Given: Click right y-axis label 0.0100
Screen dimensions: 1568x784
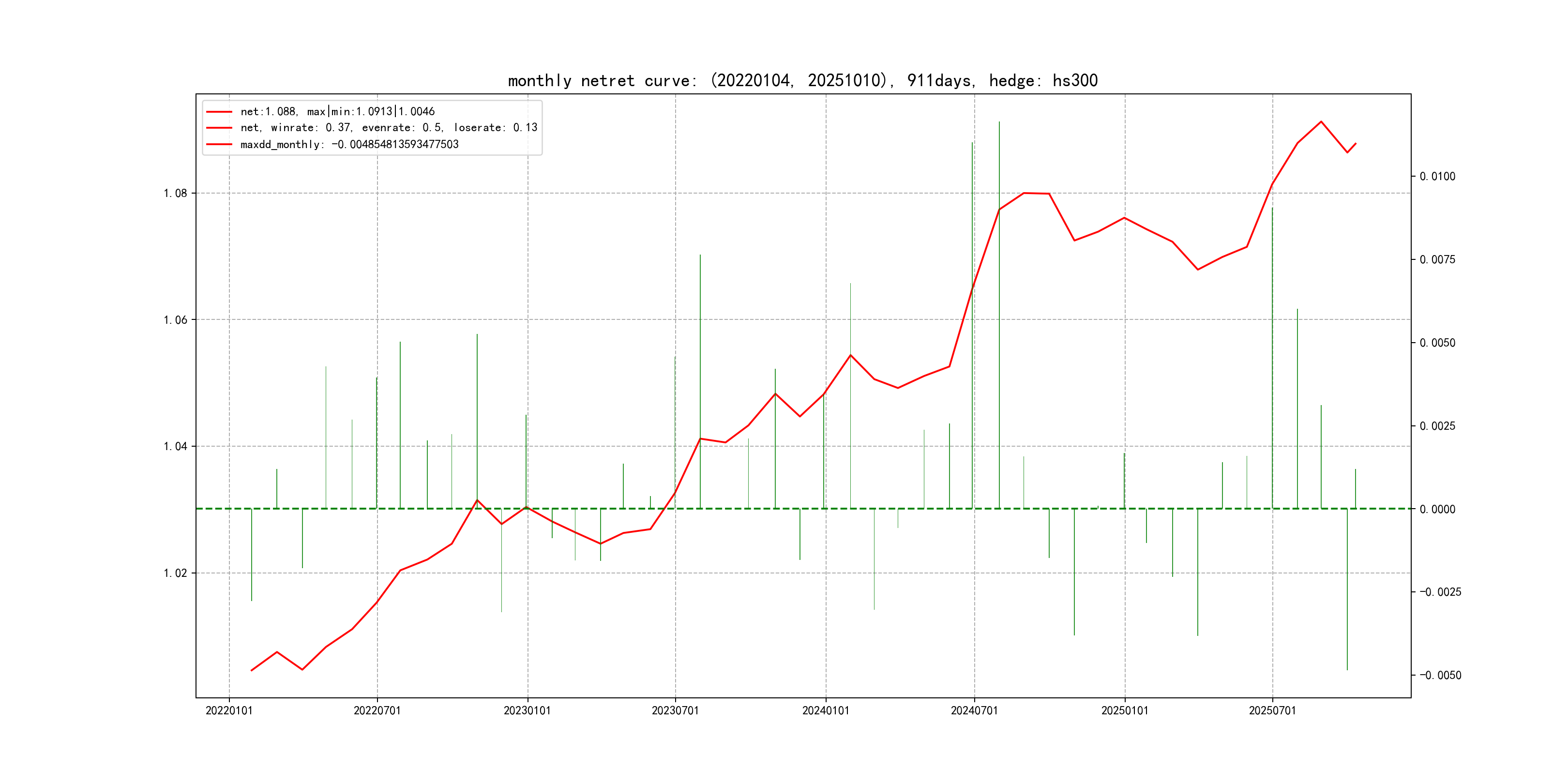Looking at the screenshot, I should [1437, 177].
